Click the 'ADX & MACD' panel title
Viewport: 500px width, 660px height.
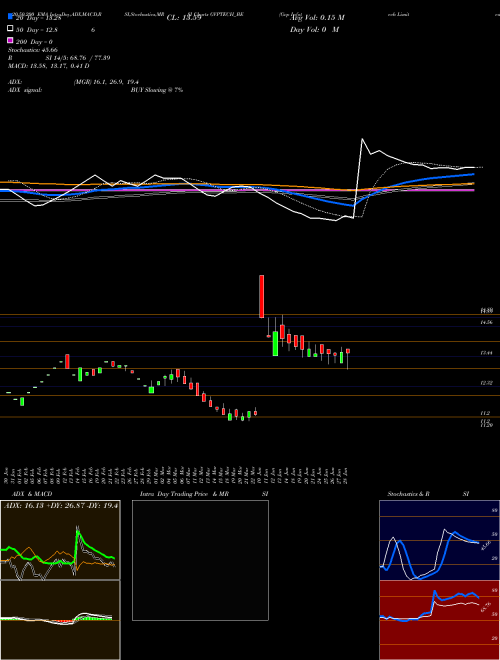32,494
